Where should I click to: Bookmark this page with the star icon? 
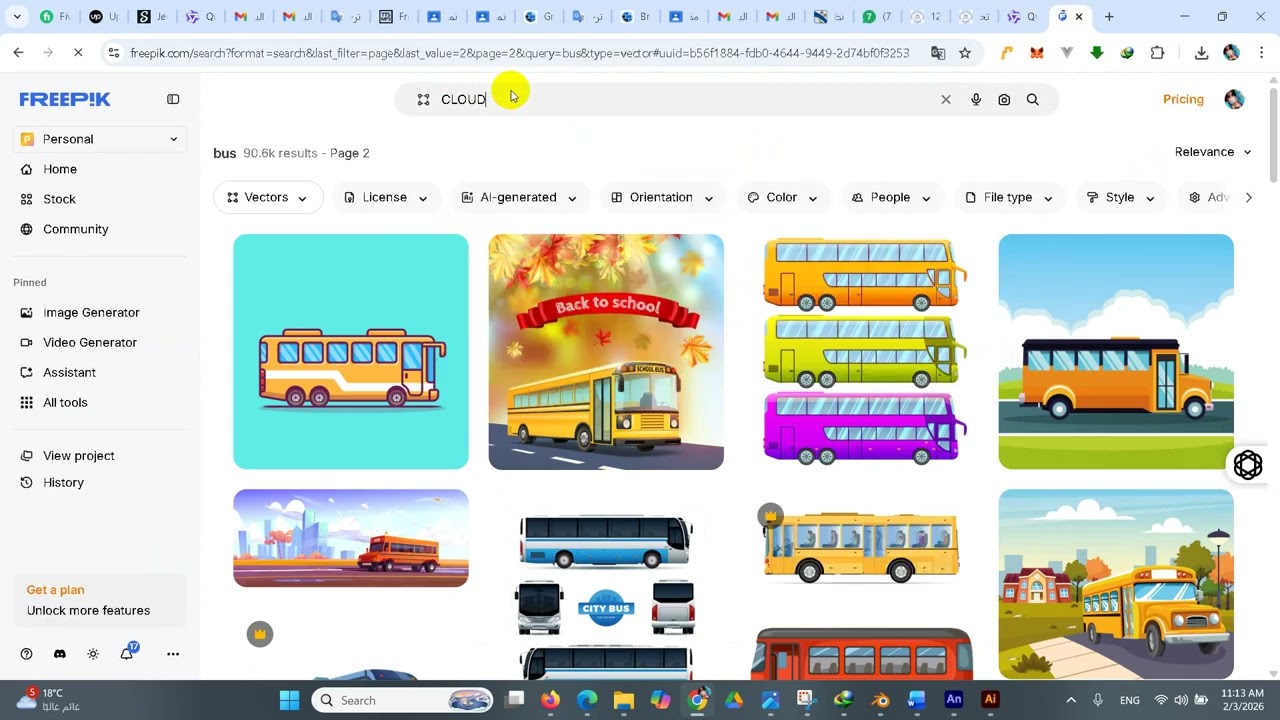[x=965, y=53]
